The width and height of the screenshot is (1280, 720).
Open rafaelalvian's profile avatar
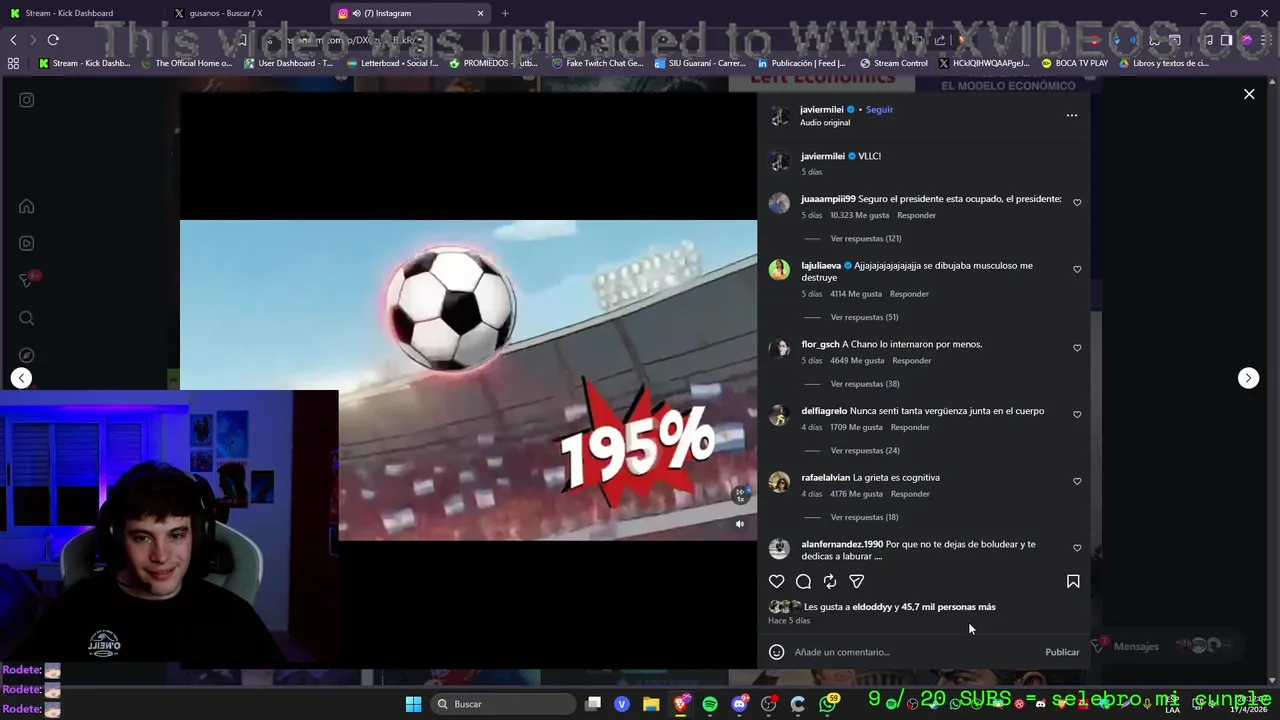(x=779, y=482)
